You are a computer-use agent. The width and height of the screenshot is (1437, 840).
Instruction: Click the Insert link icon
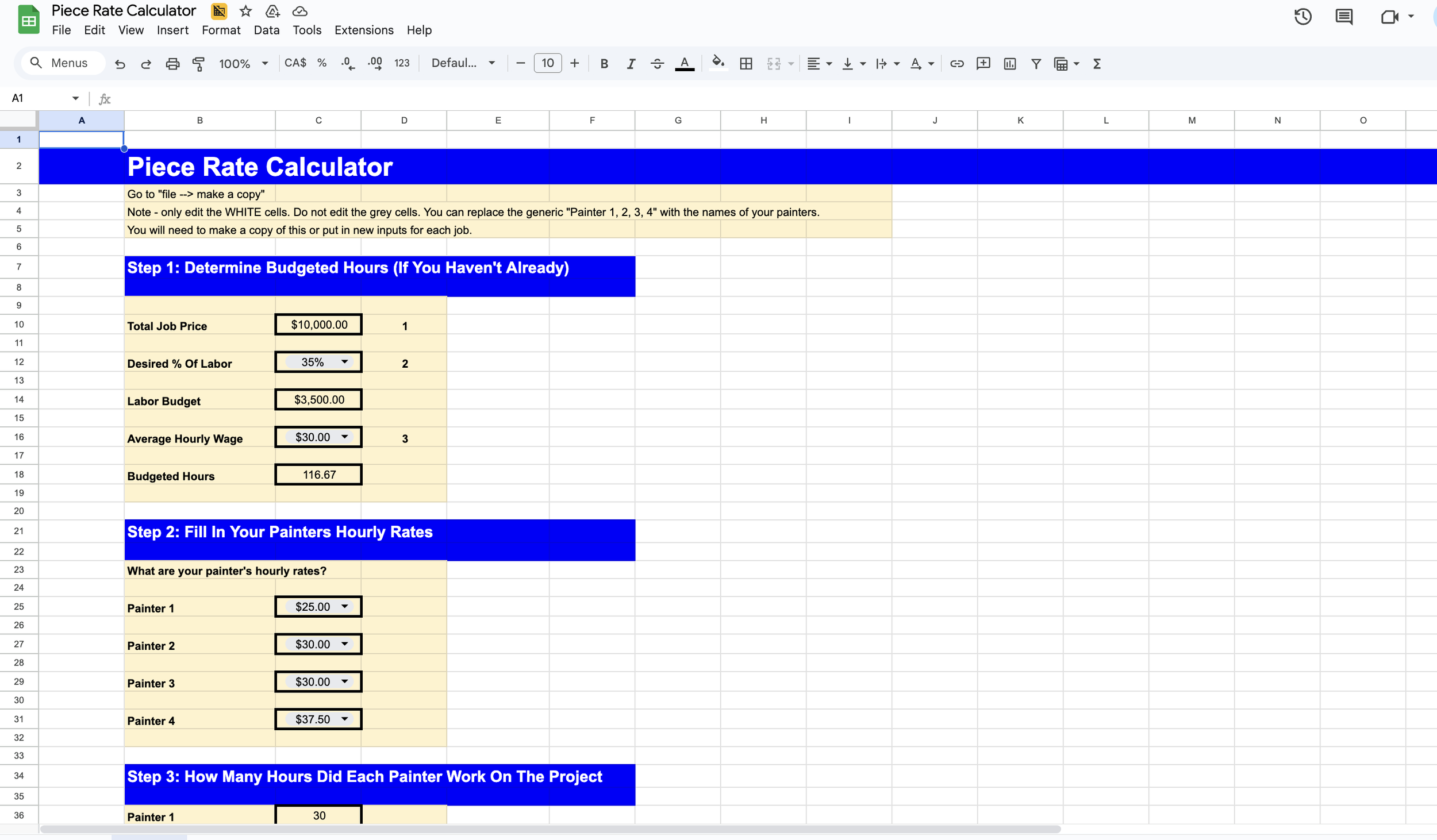957,64
